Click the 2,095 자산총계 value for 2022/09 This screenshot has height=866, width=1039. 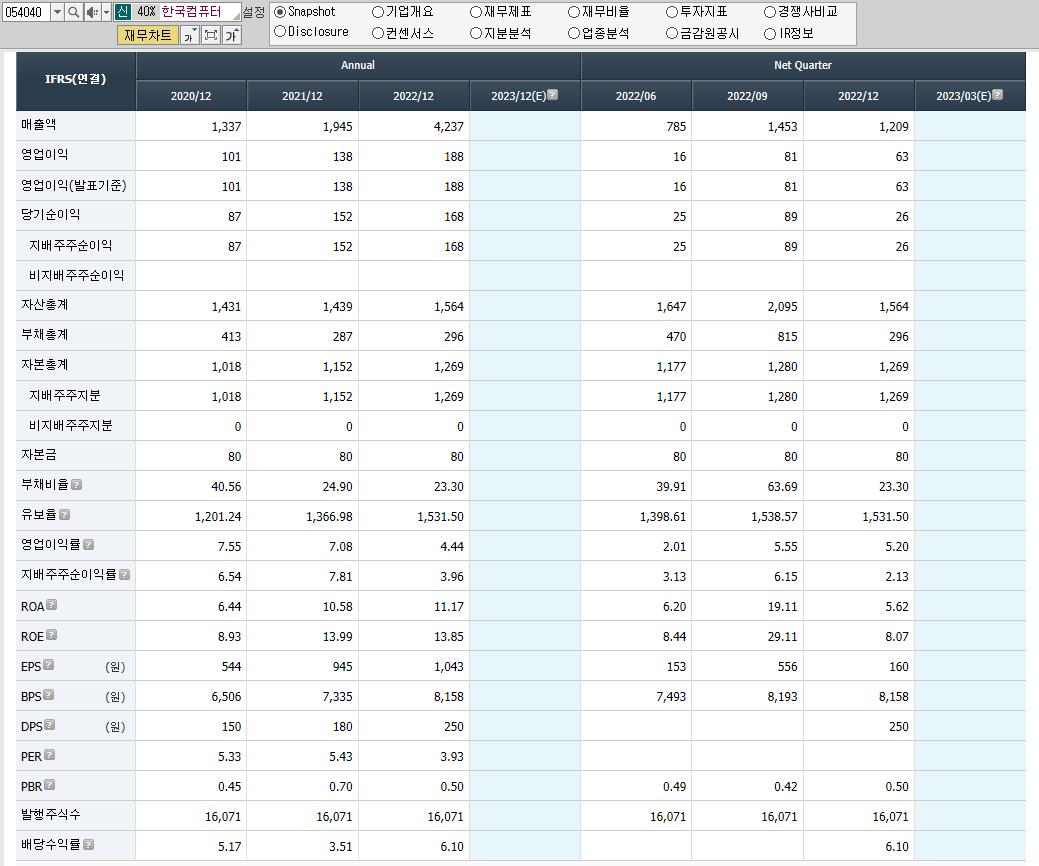coord(783,307)
